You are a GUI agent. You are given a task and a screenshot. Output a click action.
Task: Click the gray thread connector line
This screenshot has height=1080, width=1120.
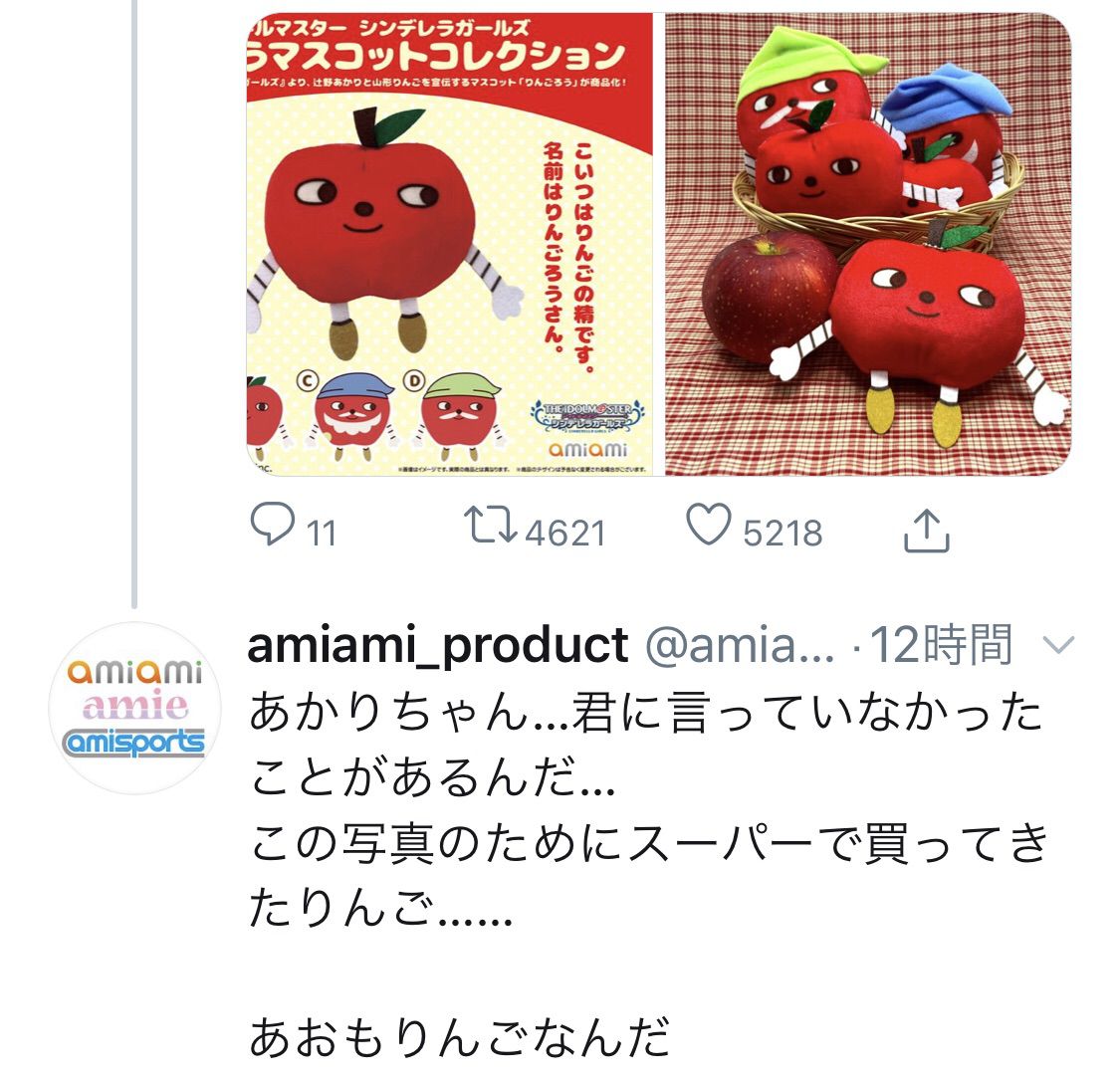(x=134, y=304)
